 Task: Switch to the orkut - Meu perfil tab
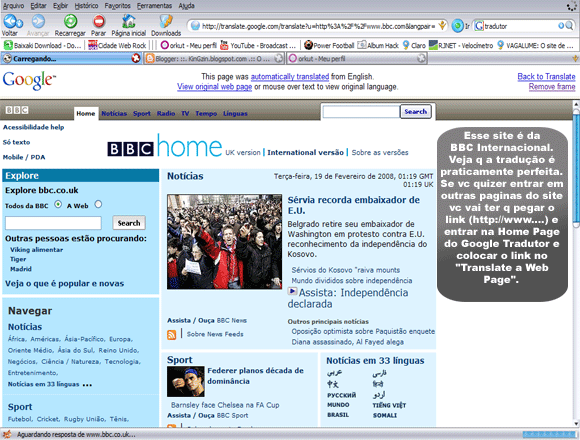(357, 58)
